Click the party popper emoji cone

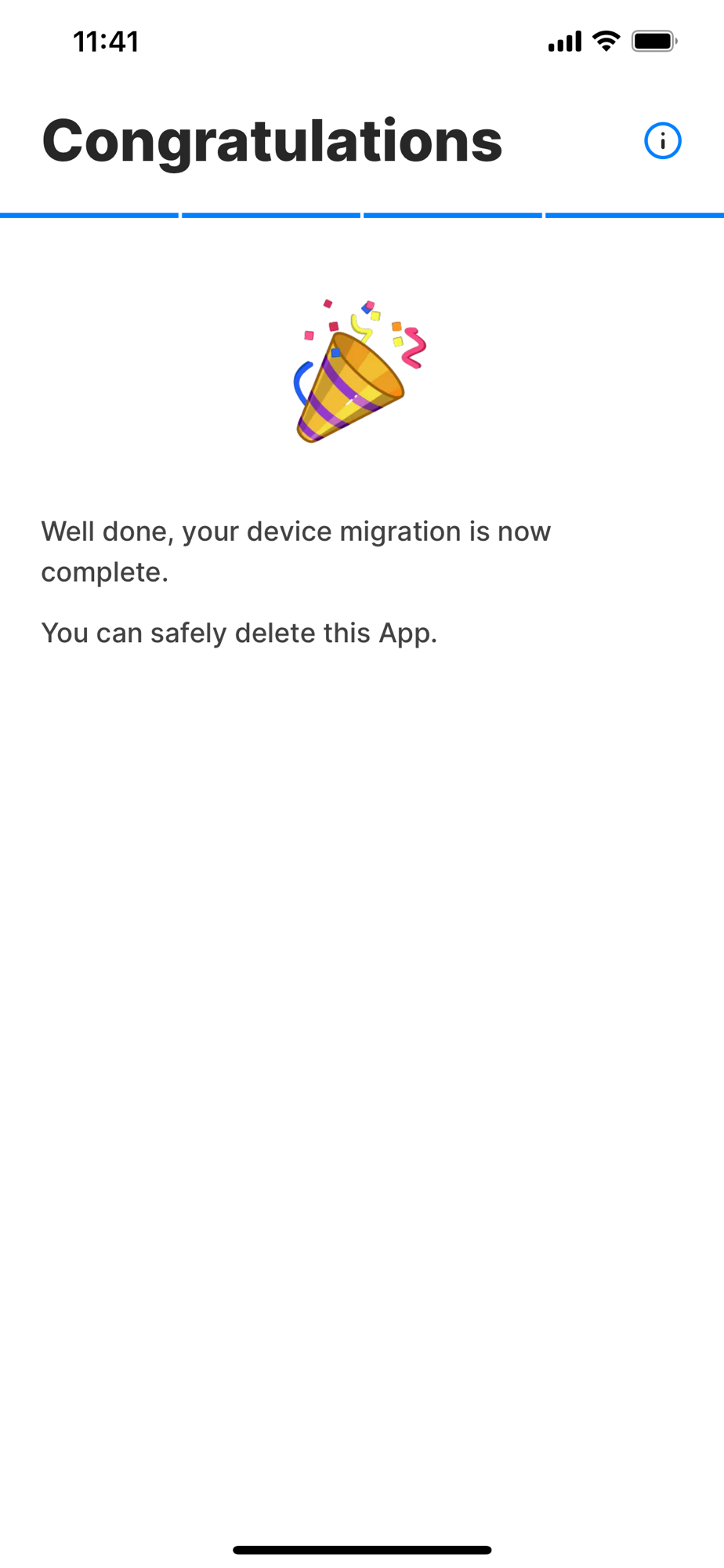point(349,387)
